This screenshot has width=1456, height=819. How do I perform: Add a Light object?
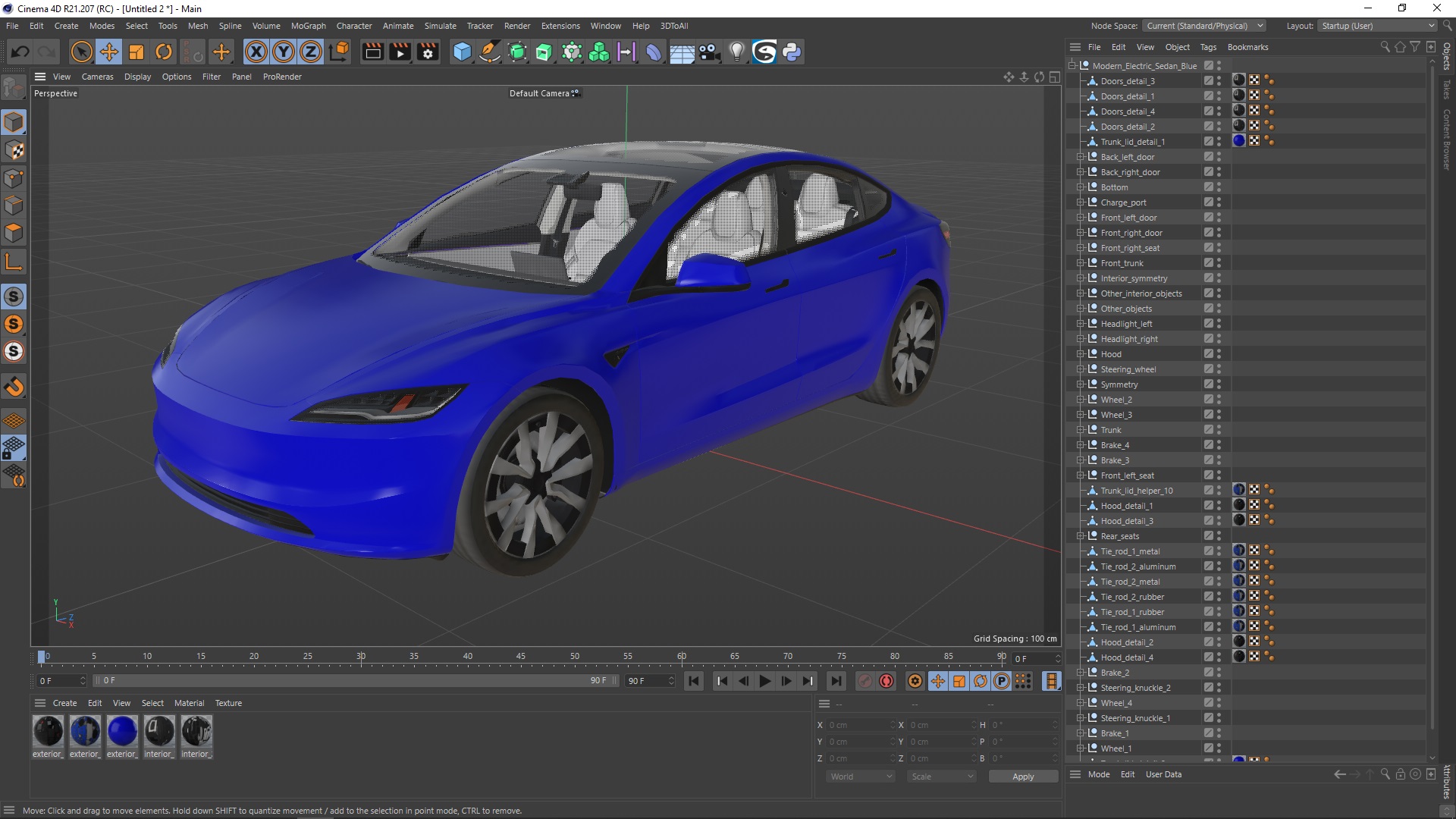point(736,52)
